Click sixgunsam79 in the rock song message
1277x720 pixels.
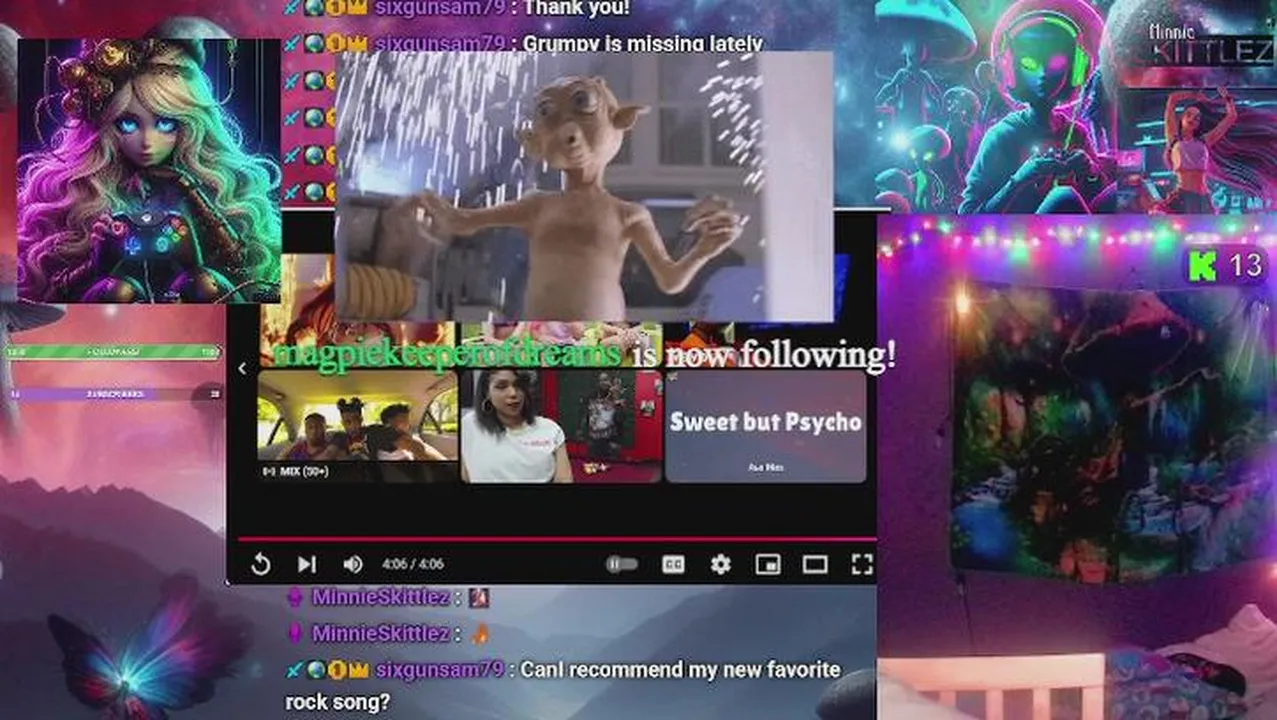pyautogui.click(x=440, y=669)
